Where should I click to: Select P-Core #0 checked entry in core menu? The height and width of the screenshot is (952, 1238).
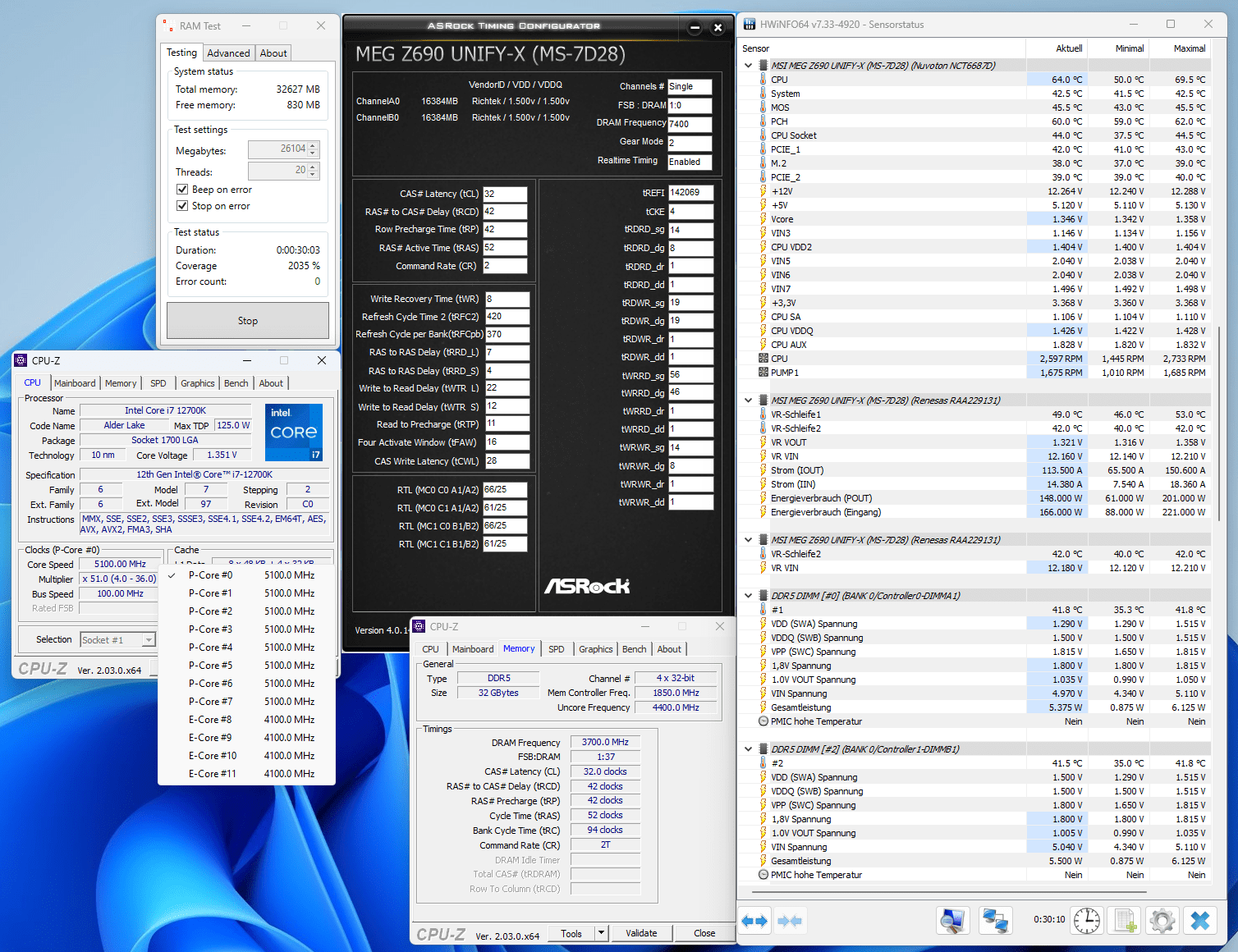246,575
